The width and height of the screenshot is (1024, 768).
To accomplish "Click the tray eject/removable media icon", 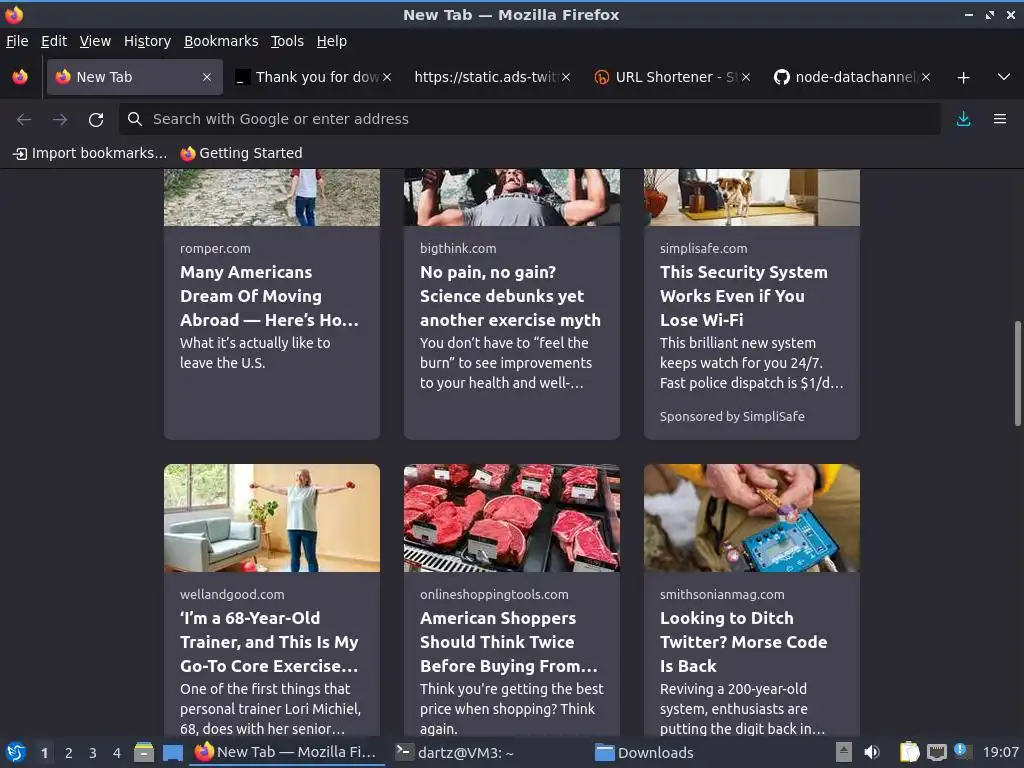I will coord(844,752).
